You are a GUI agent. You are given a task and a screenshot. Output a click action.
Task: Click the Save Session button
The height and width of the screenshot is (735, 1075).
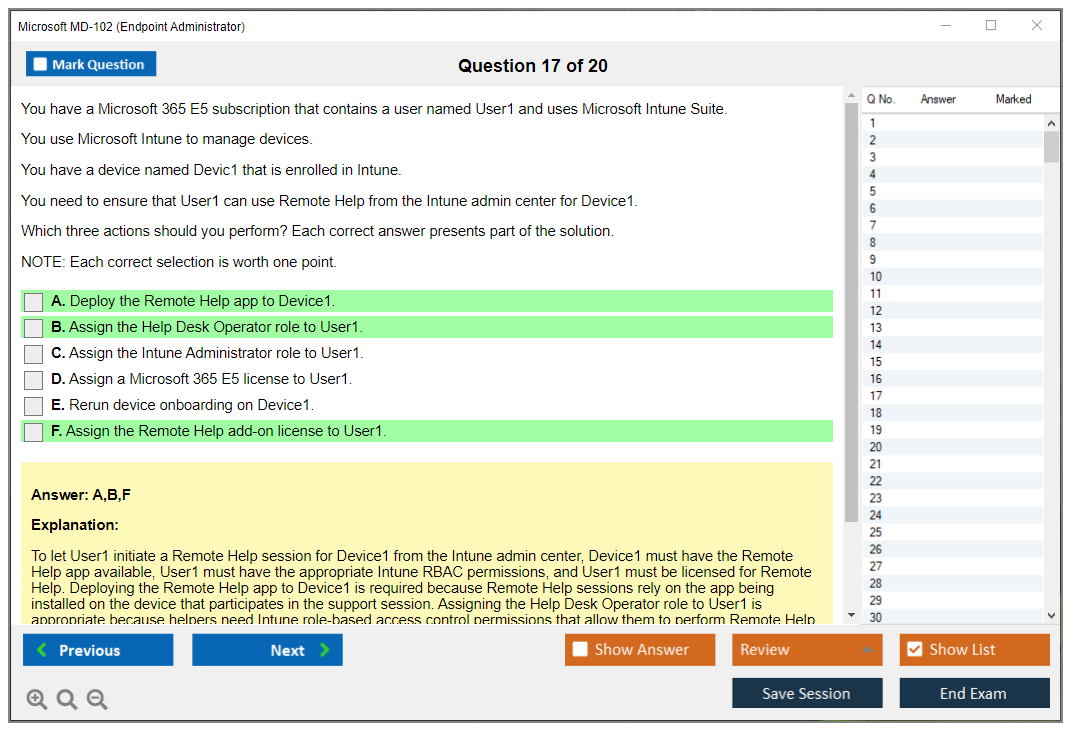807,693
